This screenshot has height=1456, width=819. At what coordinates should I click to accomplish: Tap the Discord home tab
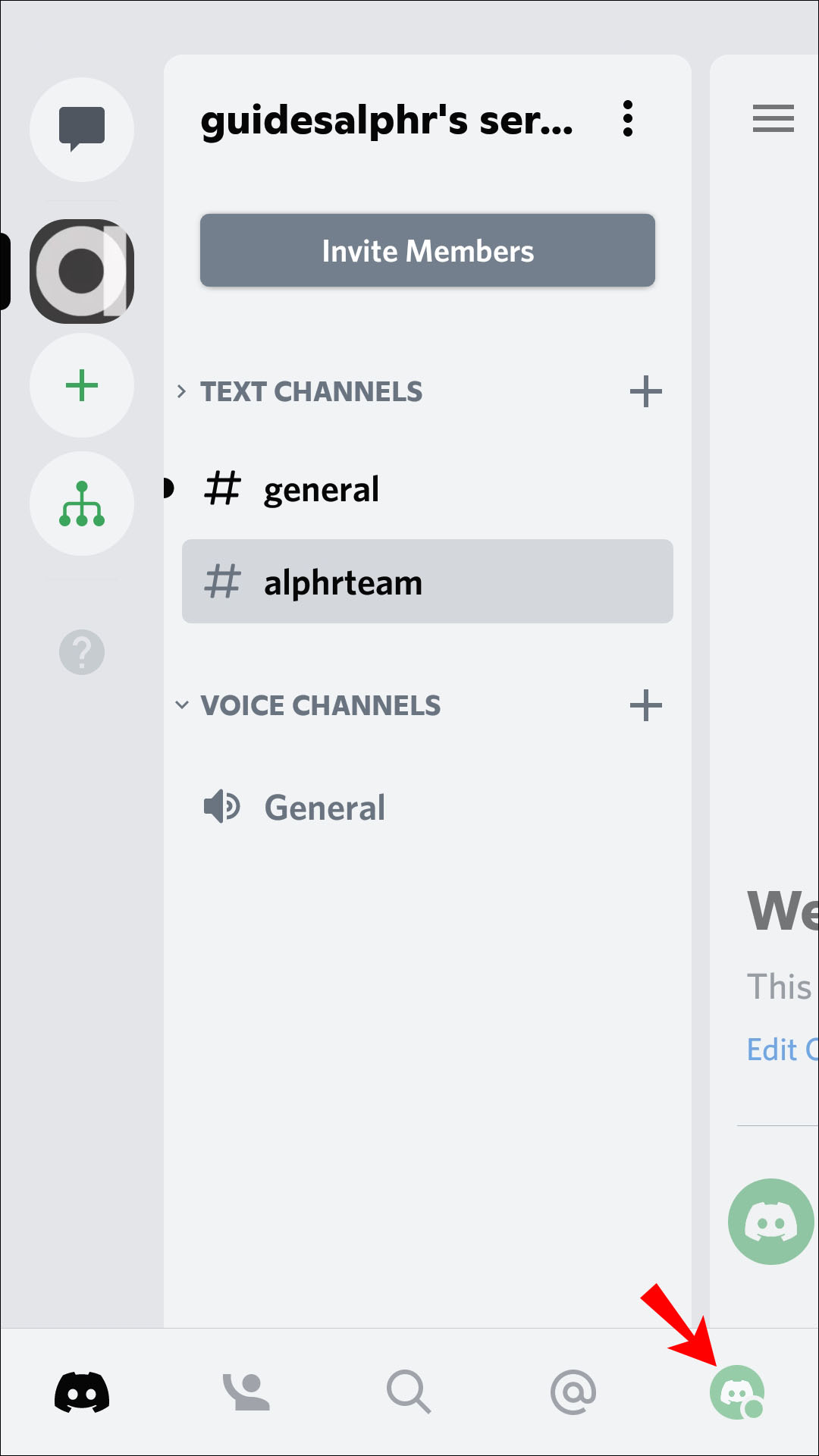click(82, 1392)
